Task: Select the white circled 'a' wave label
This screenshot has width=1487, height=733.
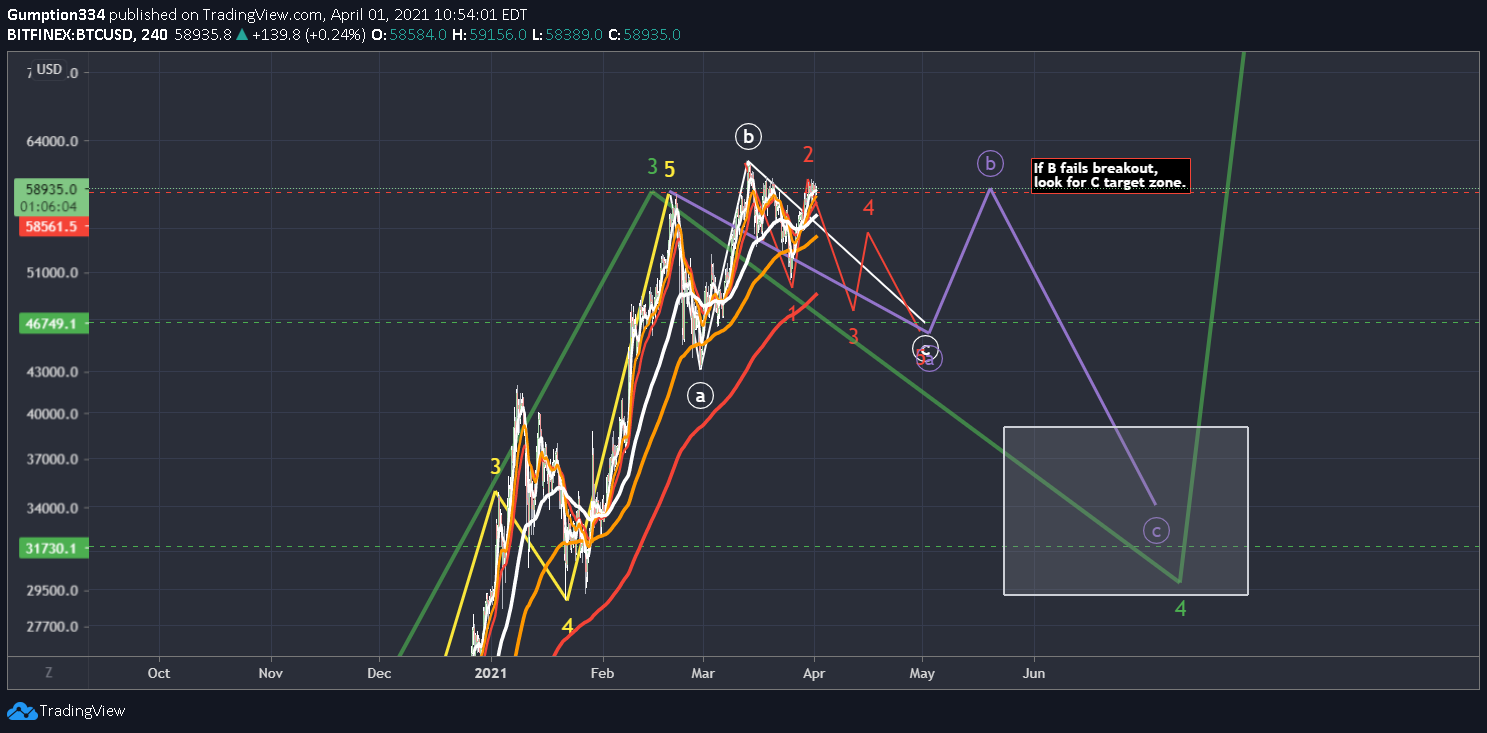Action: coord(700,396)
